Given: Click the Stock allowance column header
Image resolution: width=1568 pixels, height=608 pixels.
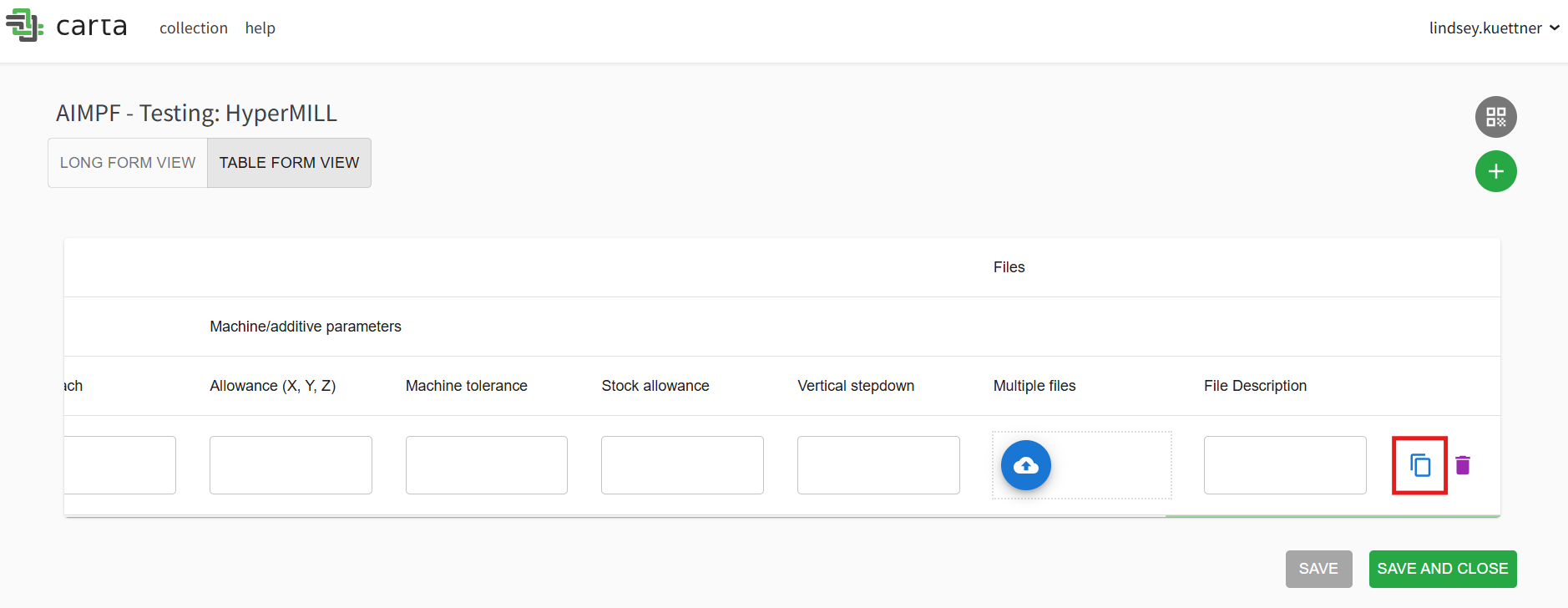Looking at the screenshot, I should coord(655,386).
